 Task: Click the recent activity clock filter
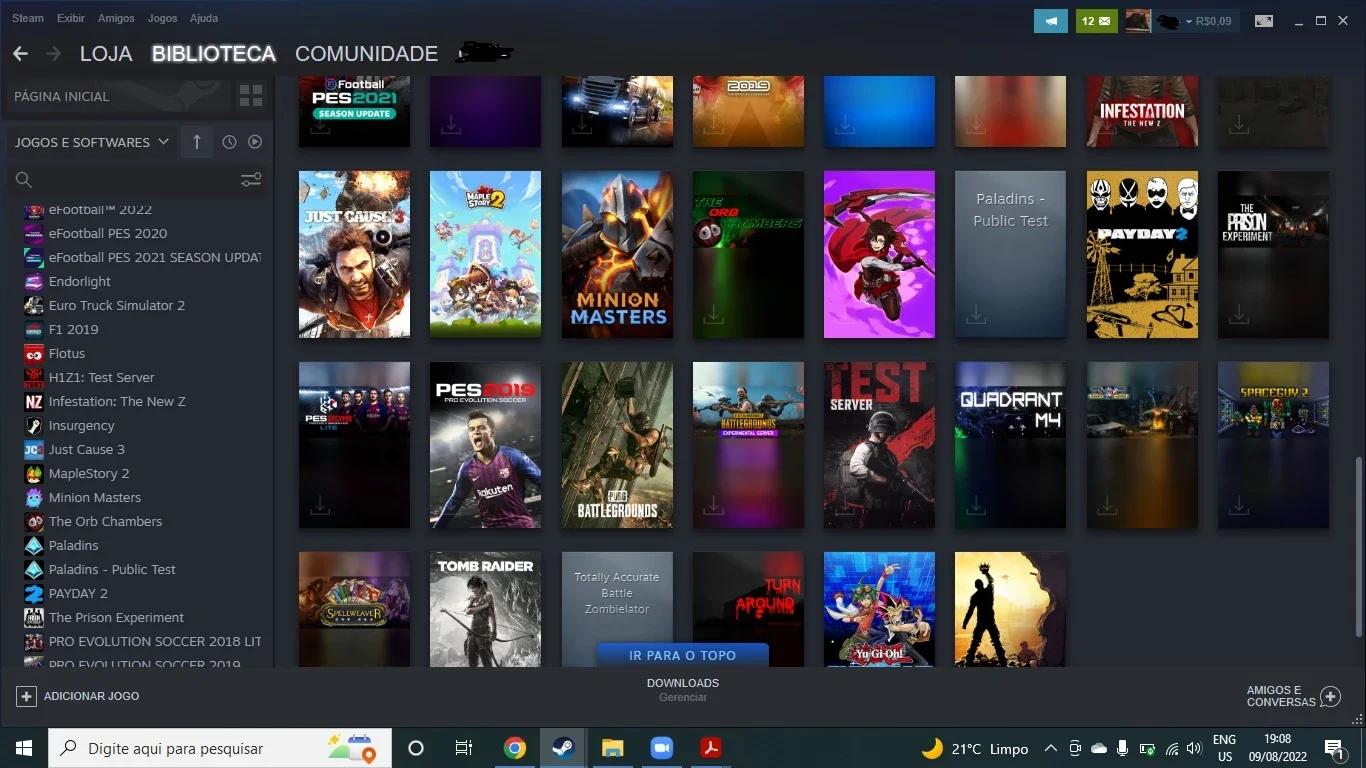(229, 142)
